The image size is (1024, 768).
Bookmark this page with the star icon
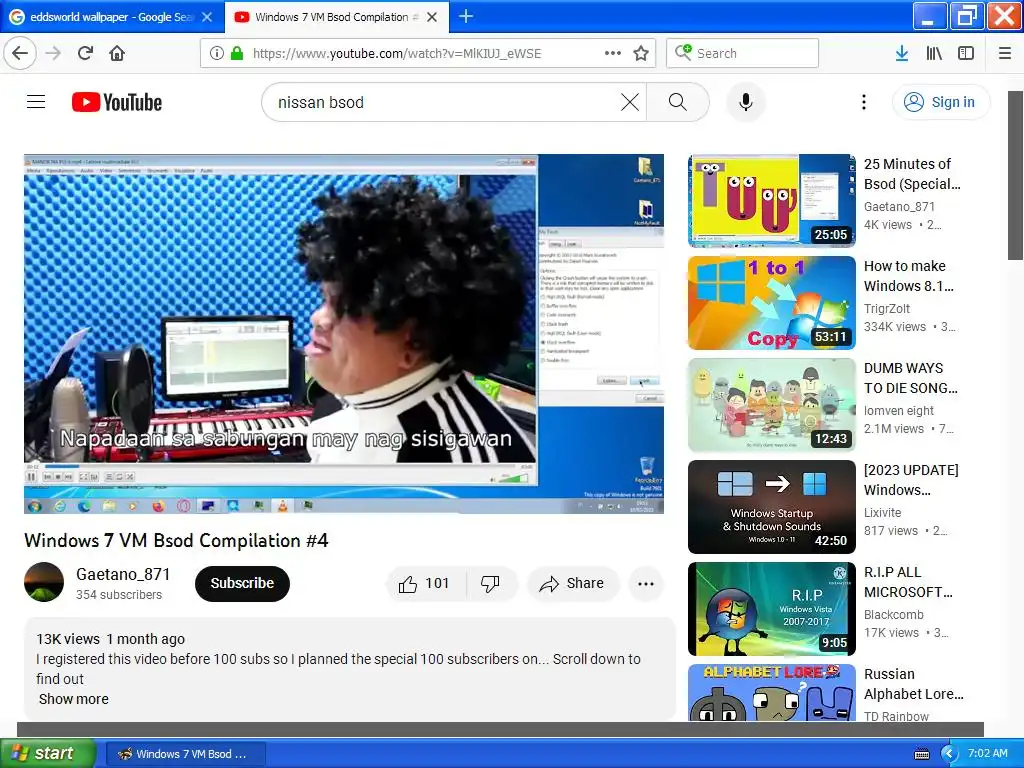641,53
